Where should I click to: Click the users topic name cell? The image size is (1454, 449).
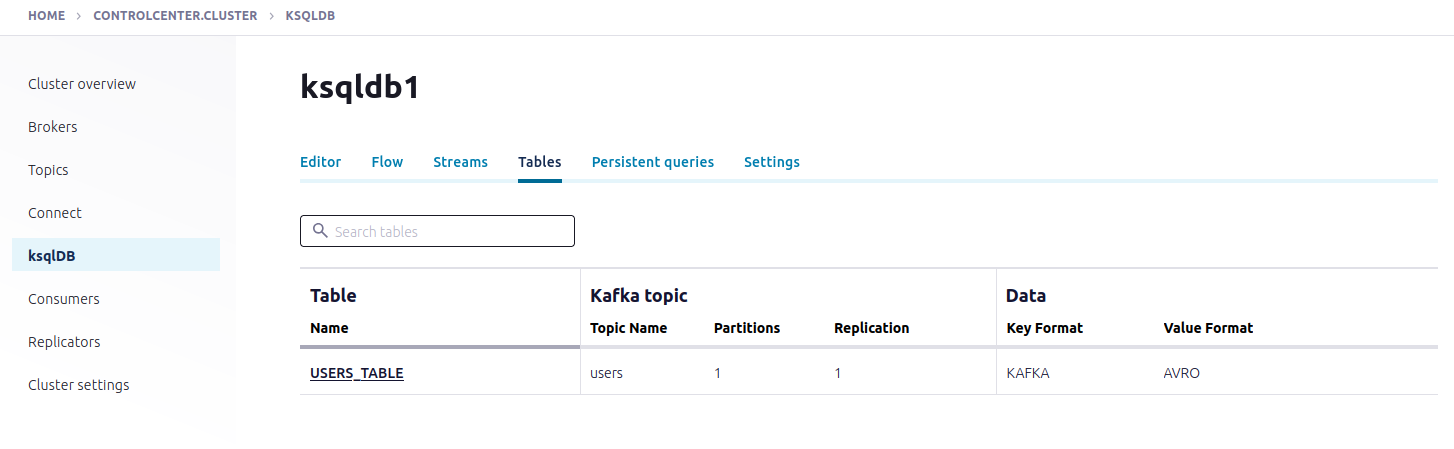607,373
